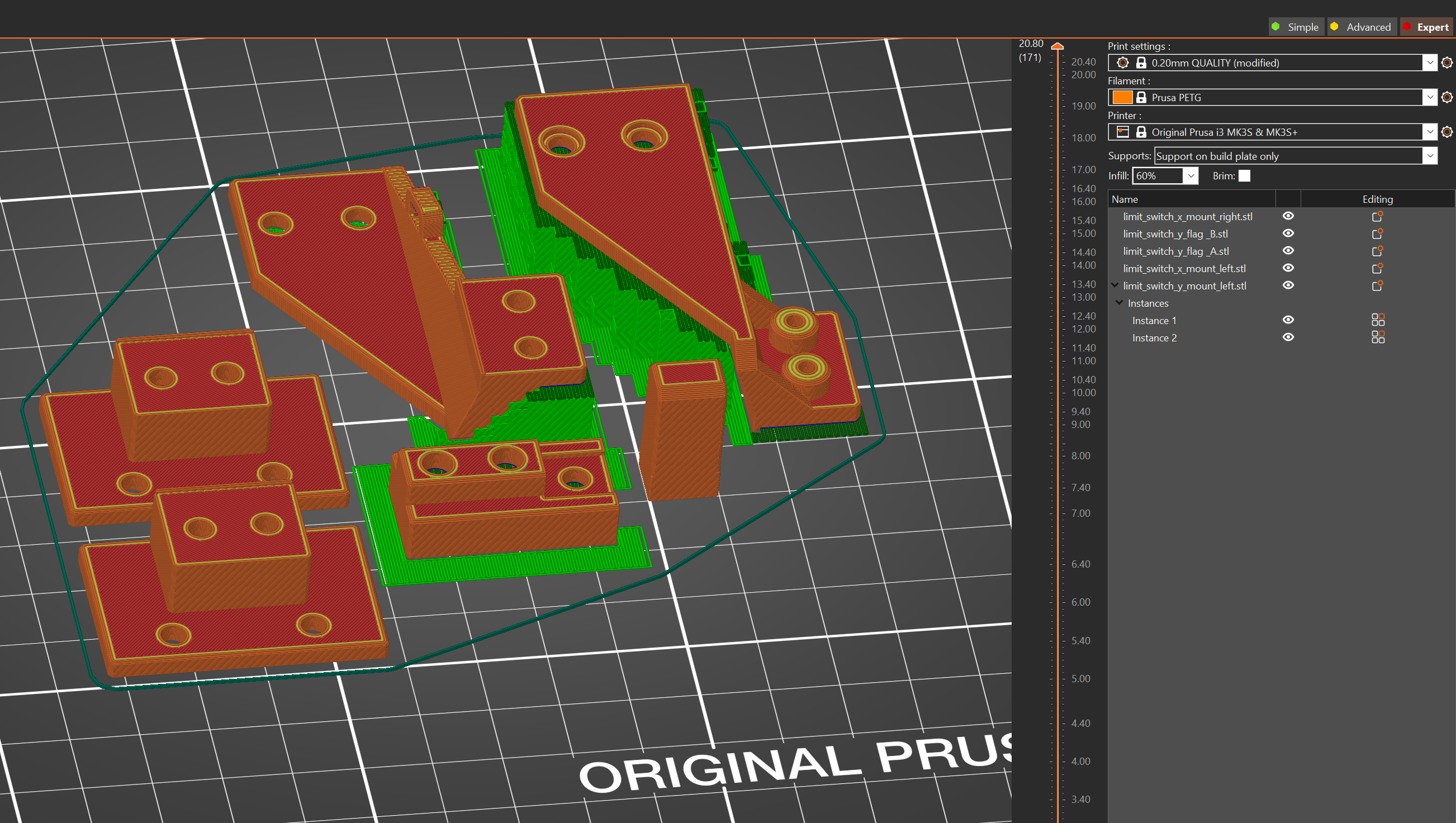Click gear icon next to Prusa PETG filament

[x=1446, y=97]
